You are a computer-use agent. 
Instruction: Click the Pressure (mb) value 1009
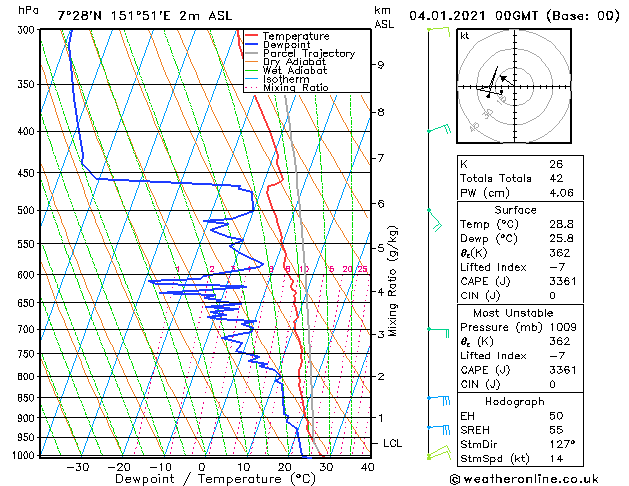pos(563,327)
